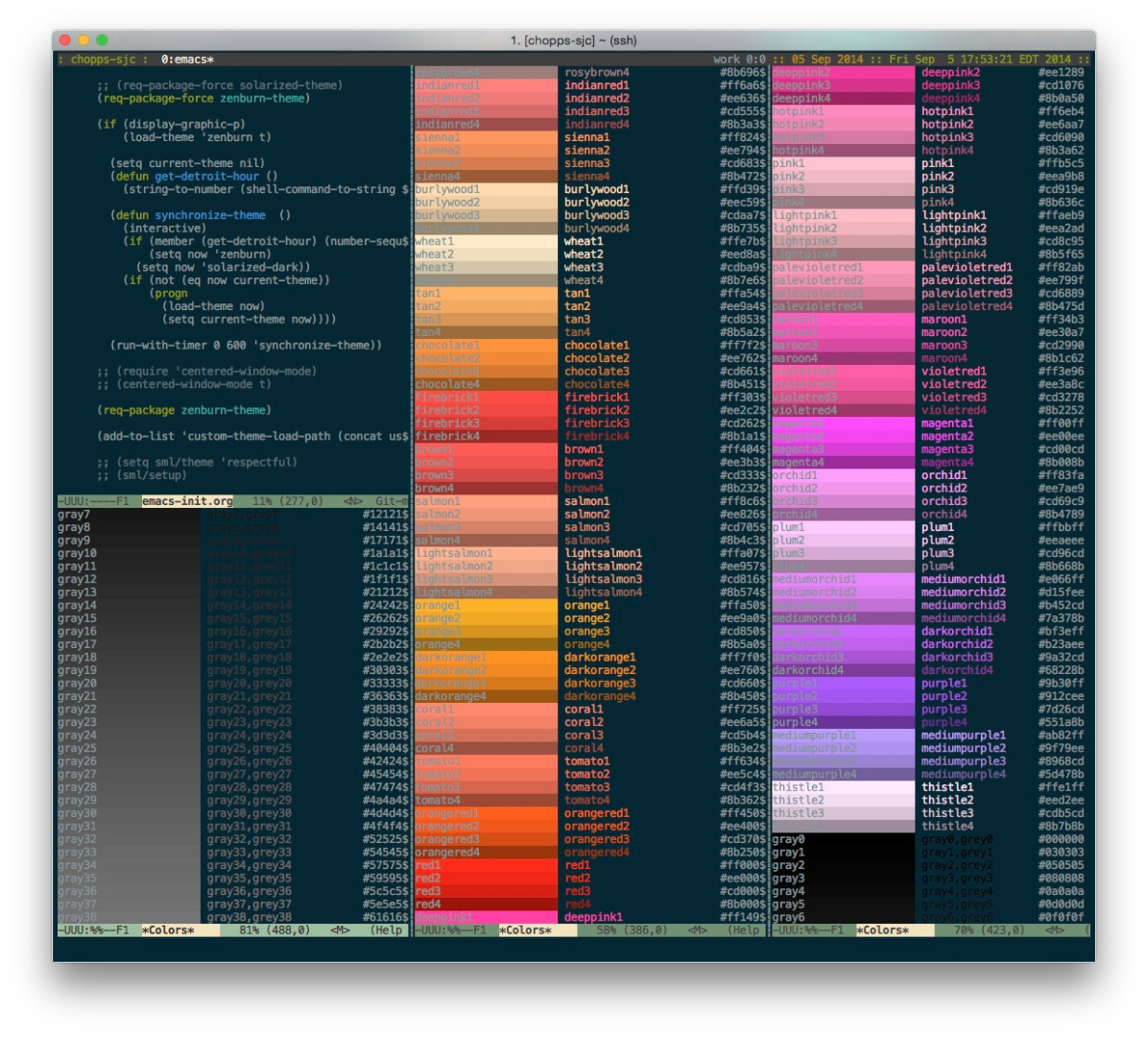
Task: Click the chocolate1 color swatch
Action: coord(486,345)
